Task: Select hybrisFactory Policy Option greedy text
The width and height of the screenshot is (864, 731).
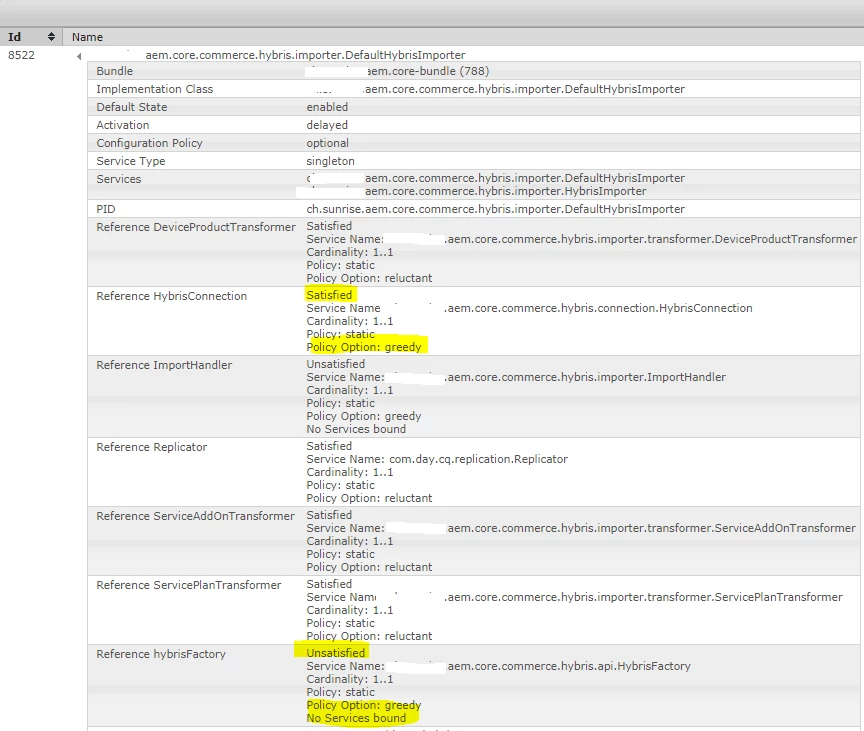Action: tap(364, 705)
